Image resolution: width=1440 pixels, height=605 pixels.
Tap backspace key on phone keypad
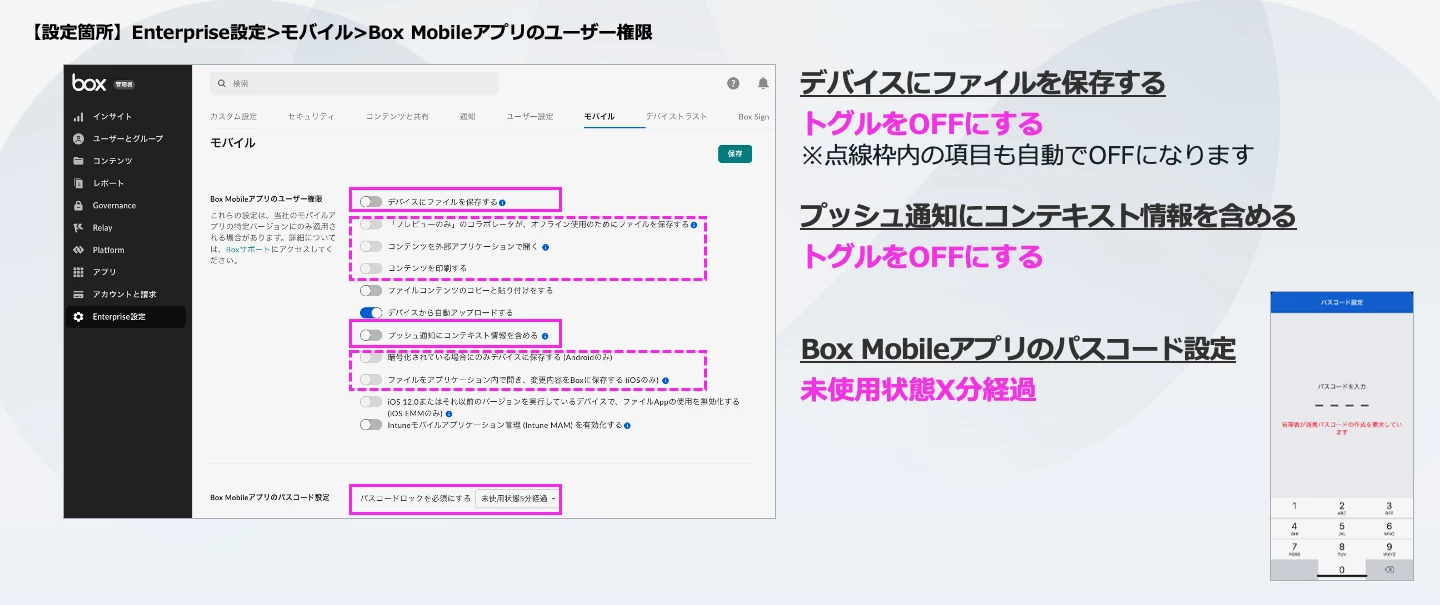pyautogui.click(x=1388, y=569)
